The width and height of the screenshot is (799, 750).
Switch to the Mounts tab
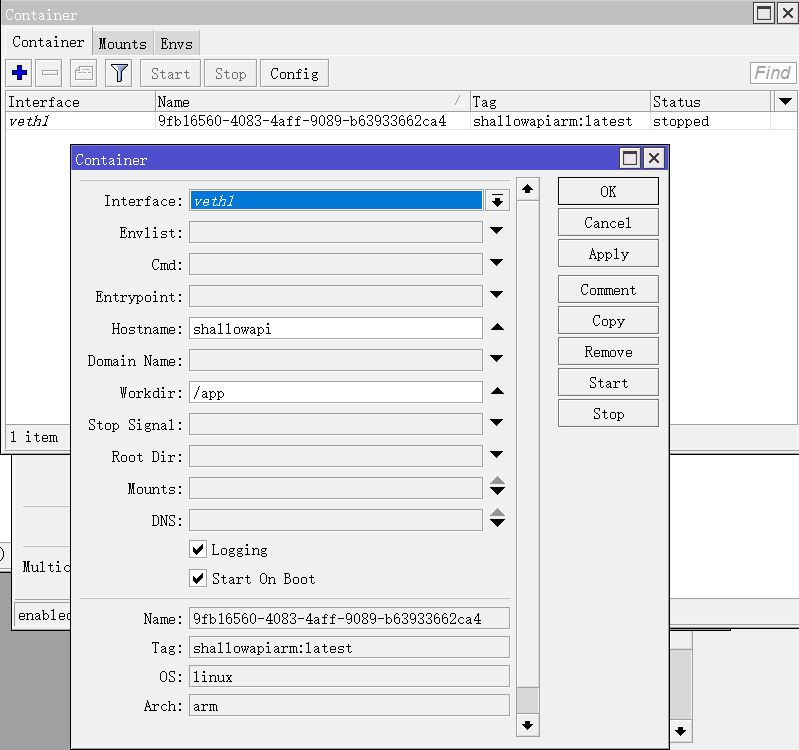(x=122, y=44)
